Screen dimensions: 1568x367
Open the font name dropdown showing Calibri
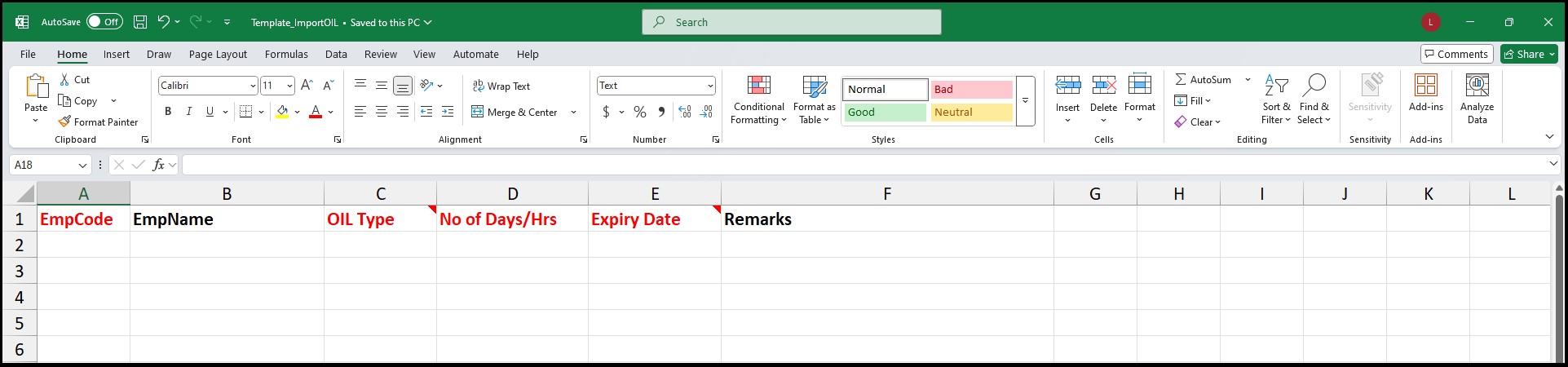point(253,86)
